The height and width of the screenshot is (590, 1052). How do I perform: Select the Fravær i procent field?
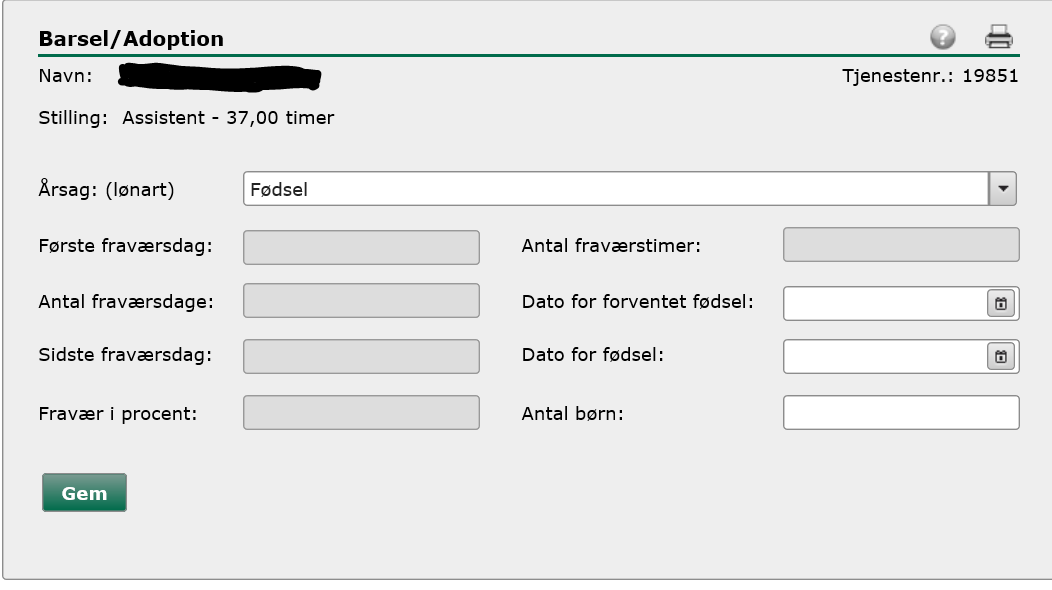361,413
